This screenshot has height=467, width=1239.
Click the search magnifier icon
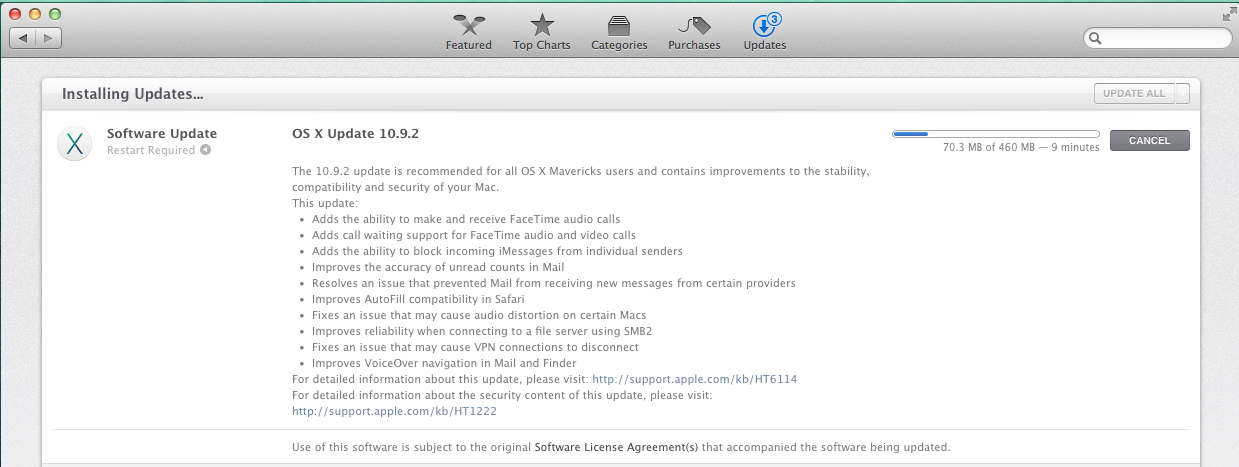coord(1096,39)
